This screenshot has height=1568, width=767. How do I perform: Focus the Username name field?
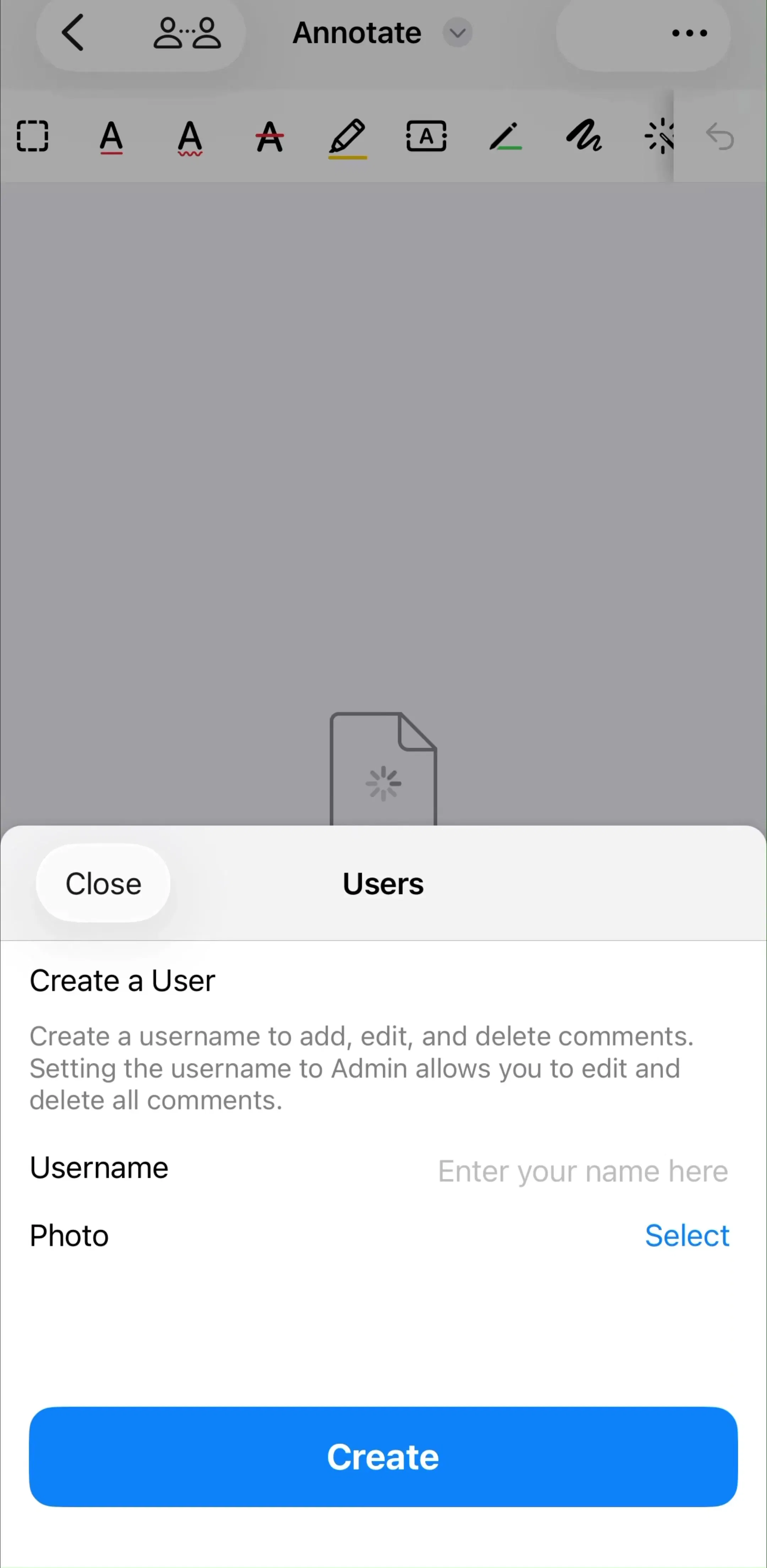point(383,1170)
